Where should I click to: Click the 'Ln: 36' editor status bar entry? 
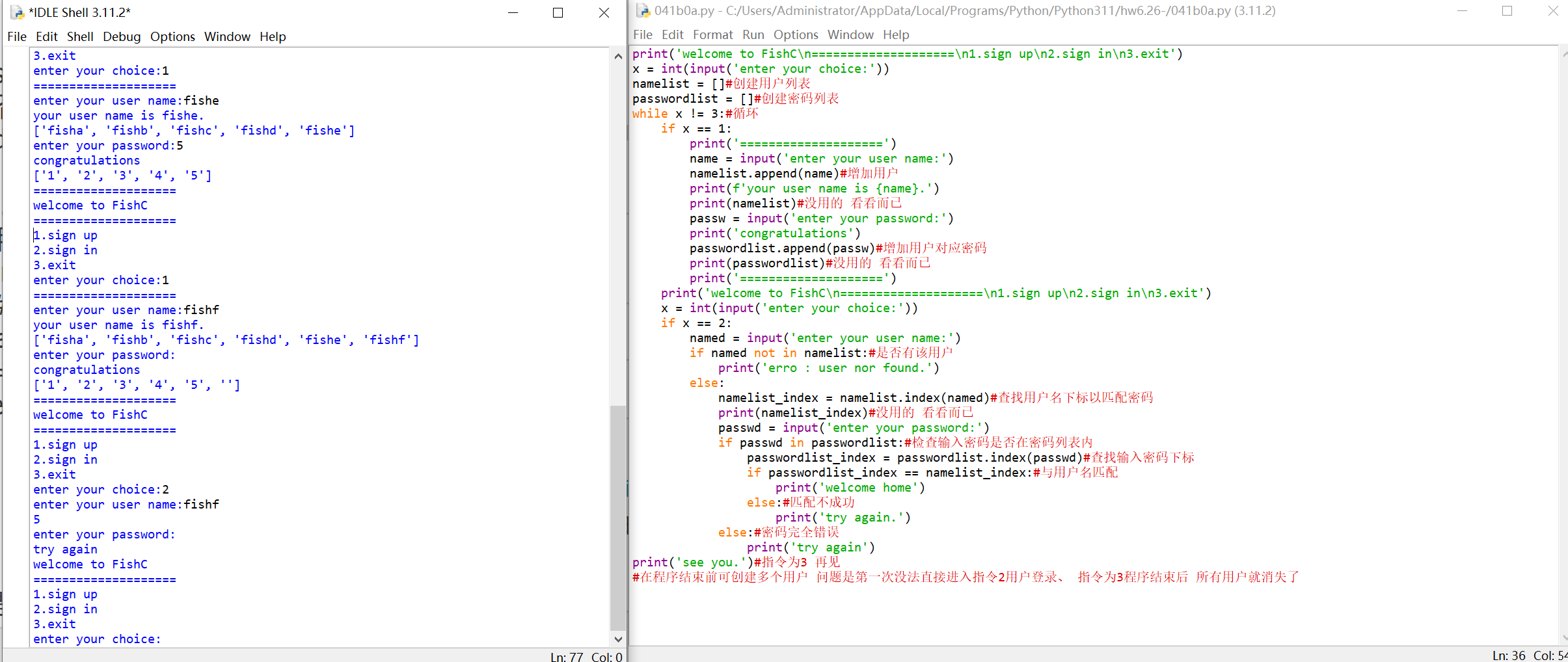(x=1508, y=655)
